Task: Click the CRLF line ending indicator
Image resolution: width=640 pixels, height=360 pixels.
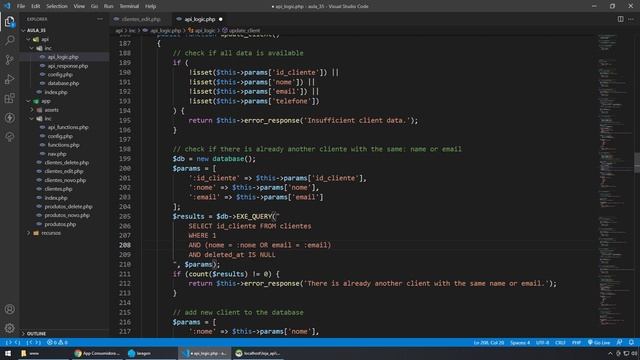Action: point(560,342)
